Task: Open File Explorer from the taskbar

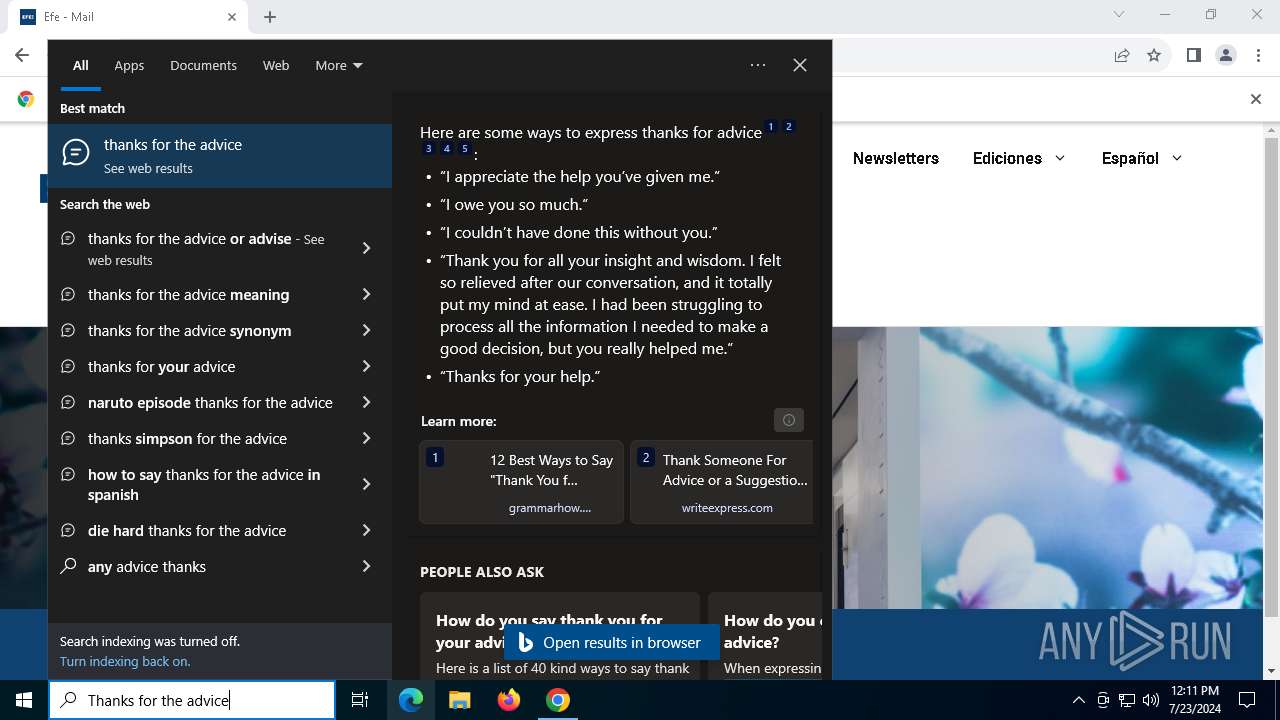Action: pos(459,700)
